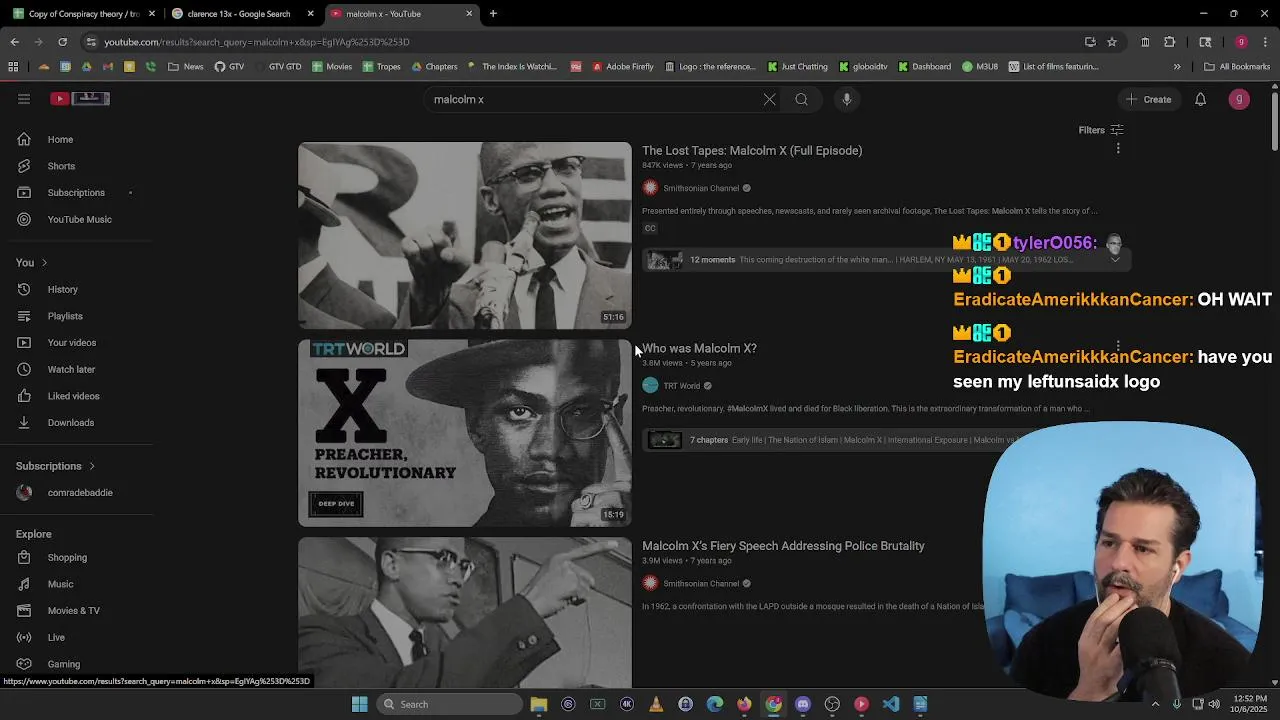Click the Create button
Viewport: 1280px width, 720px height.
point(1149,100)
